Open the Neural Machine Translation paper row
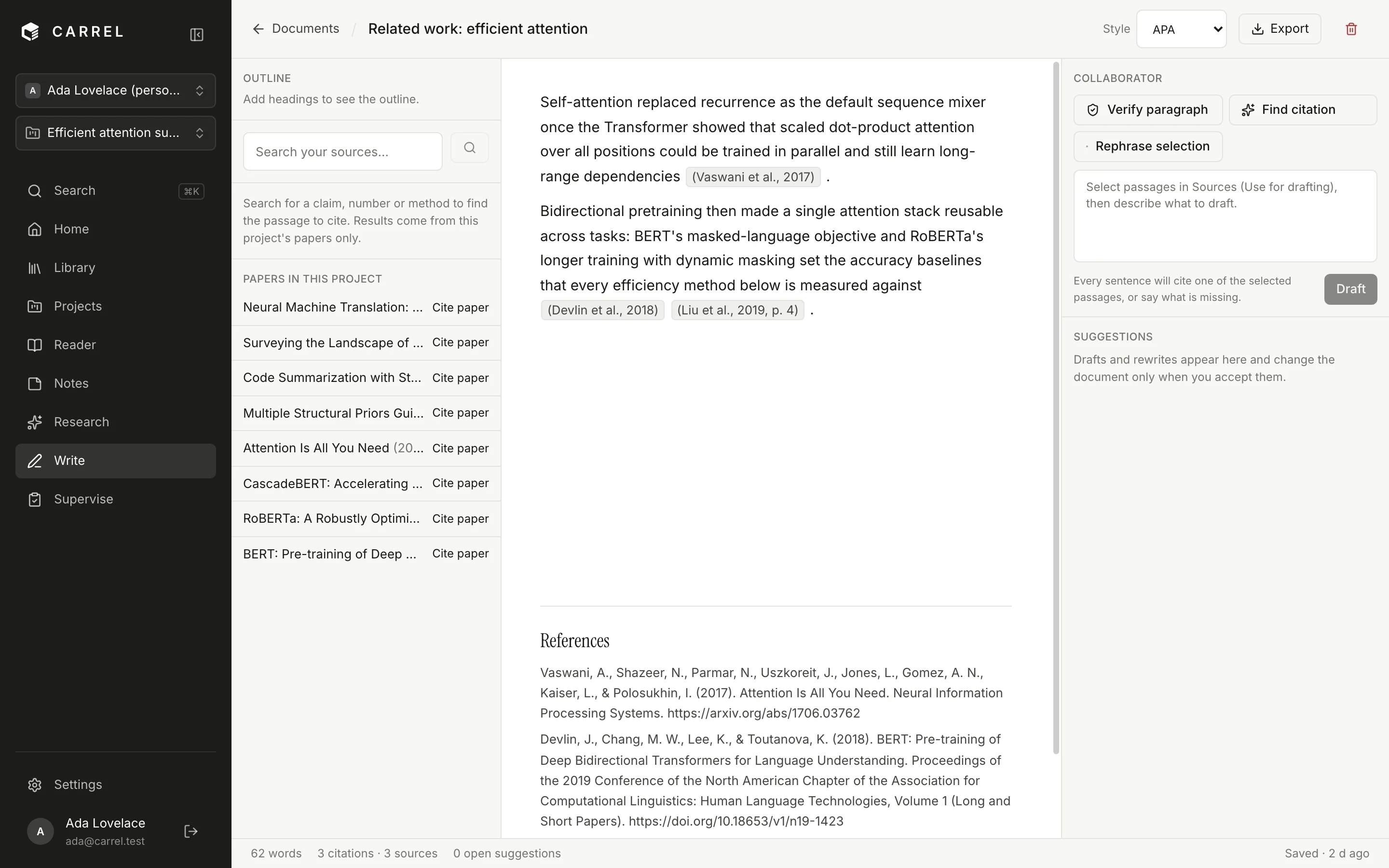 333,307
